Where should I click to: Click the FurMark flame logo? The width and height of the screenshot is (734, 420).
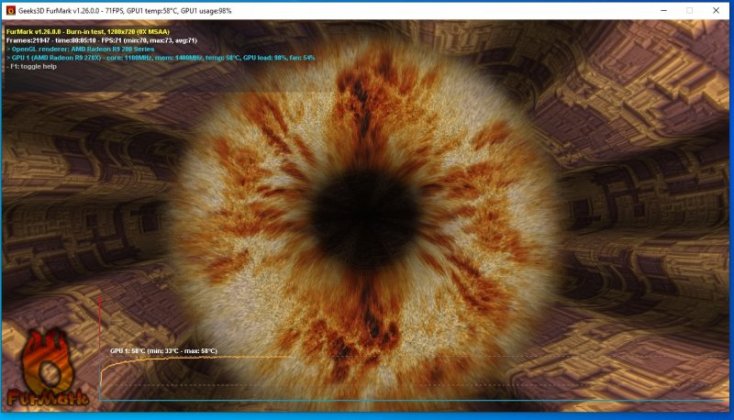coord(47,367)
